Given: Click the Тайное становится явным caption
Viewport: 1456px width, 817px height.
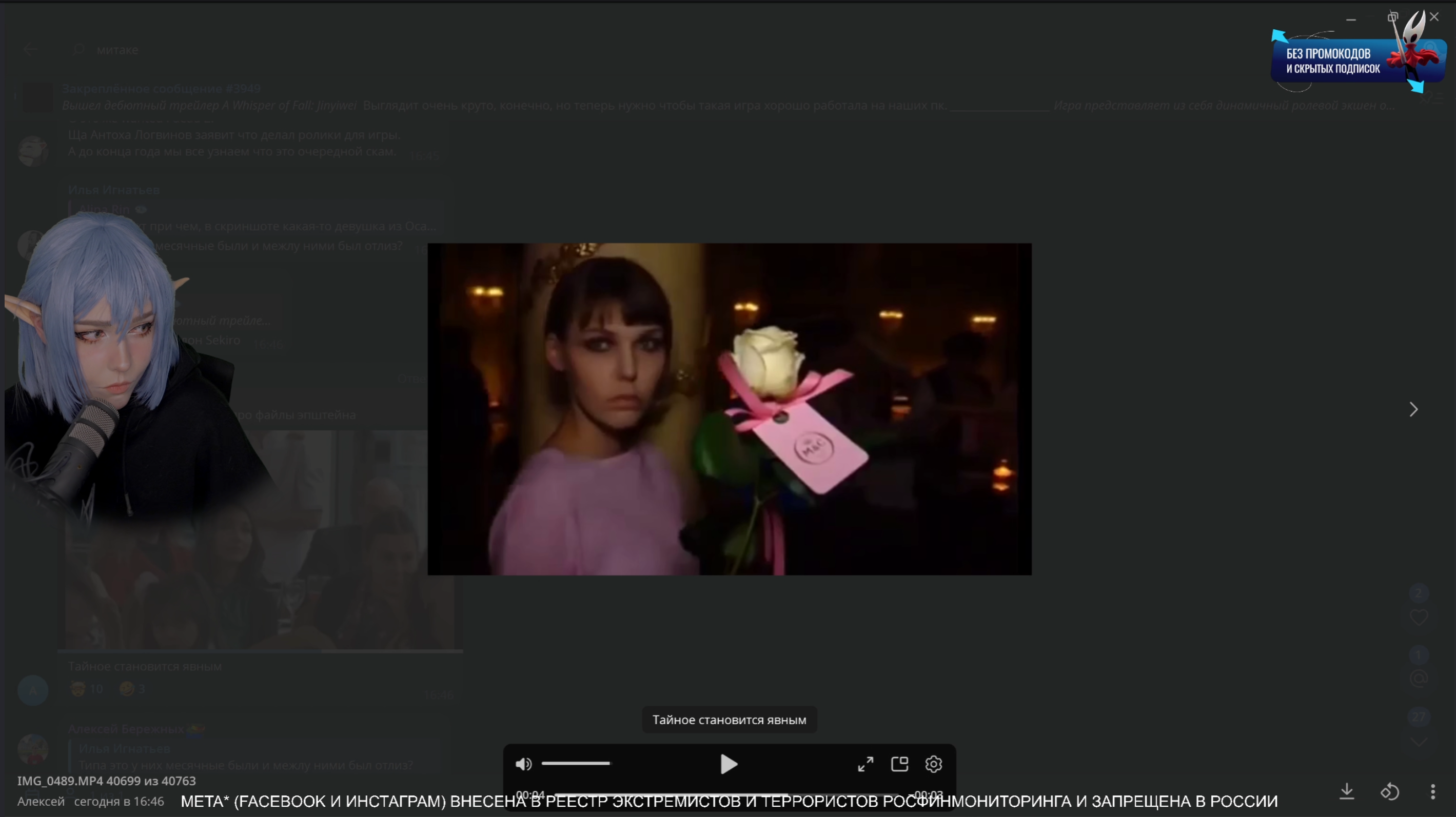Looking at the screenshot, I should 729,720.
